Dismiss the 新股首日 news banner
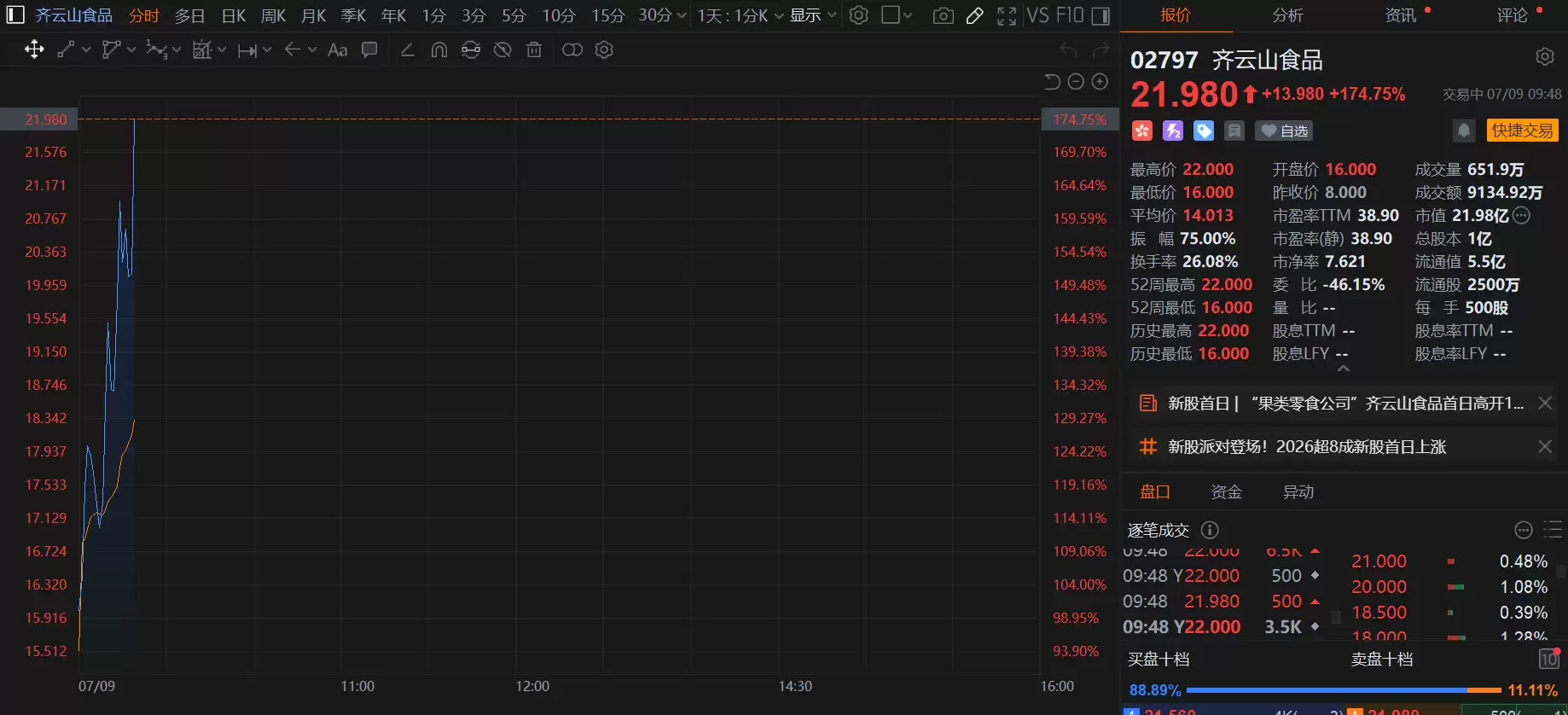Viewport: 1568px width, 715px height. tap(1545, 403)
